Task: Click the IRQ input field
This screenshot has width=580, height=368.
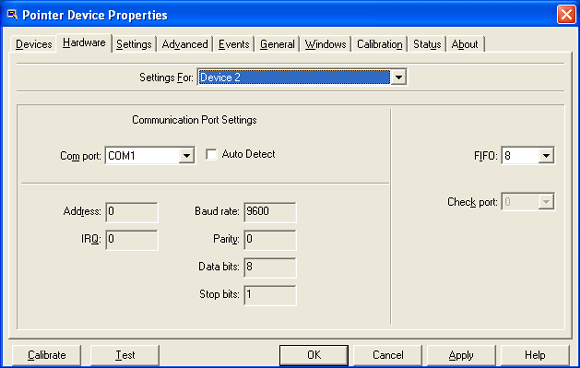Action: 132,240
